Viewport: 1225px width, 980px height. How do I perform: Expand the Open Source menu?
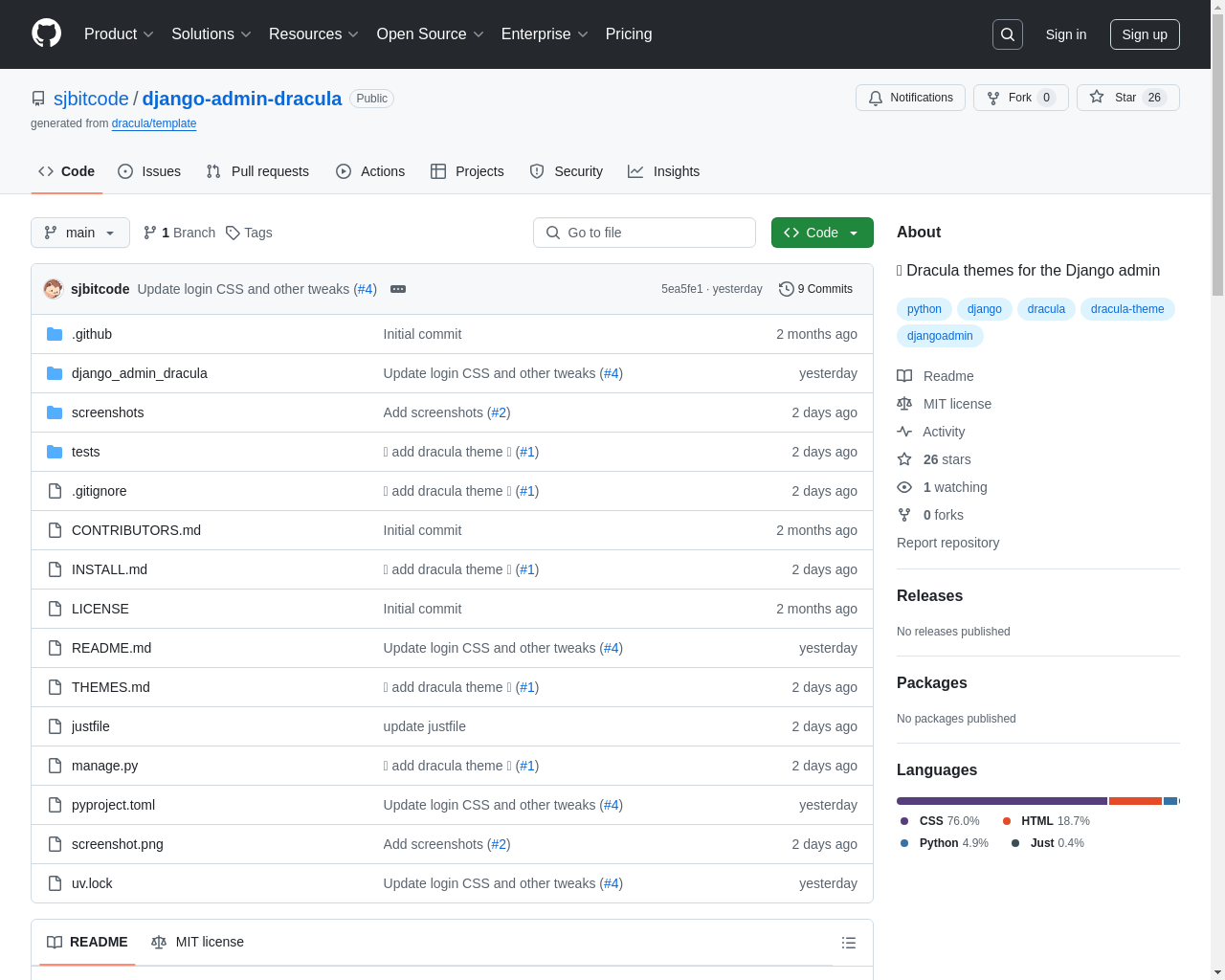click(x=431, y=34)
